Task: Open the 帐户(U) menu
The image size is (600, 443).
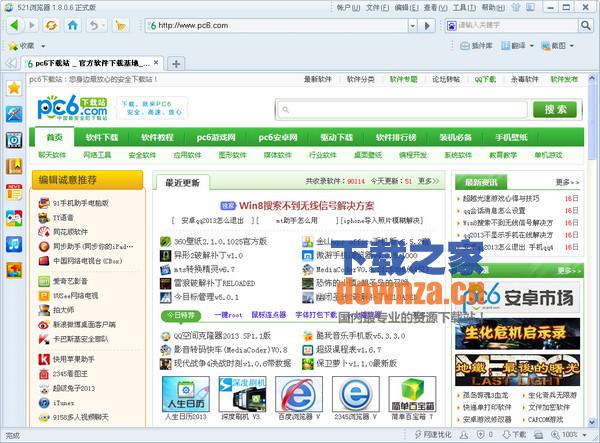Action: [348, 7]
